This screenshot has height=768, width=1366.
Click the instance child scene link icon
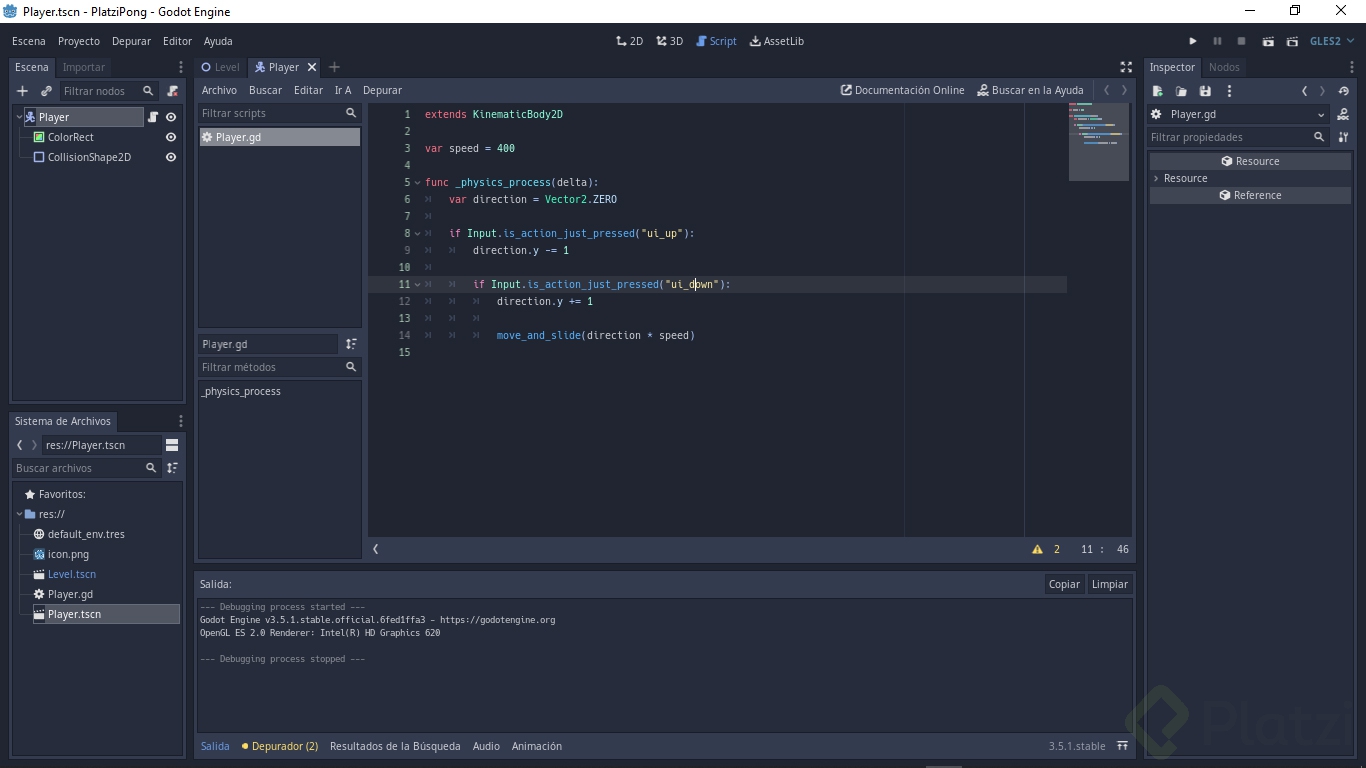(x=46, y=91)
